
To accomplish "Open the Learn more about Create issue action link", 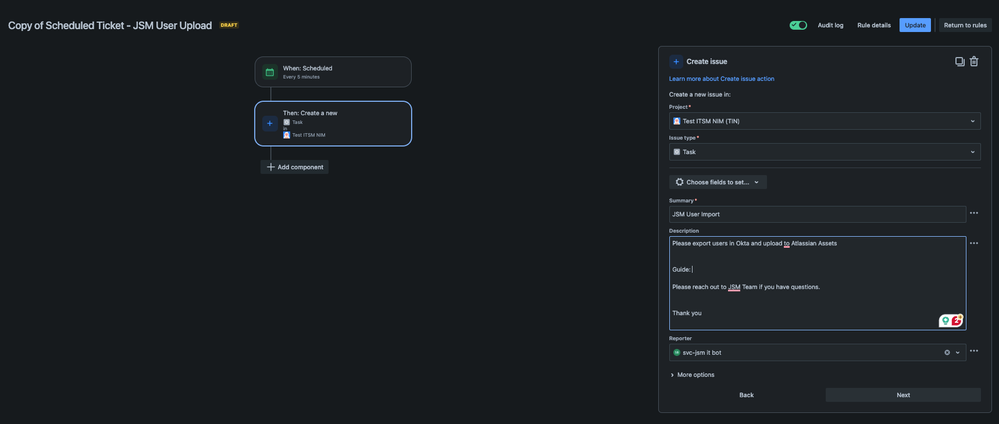I will (721, 79).
